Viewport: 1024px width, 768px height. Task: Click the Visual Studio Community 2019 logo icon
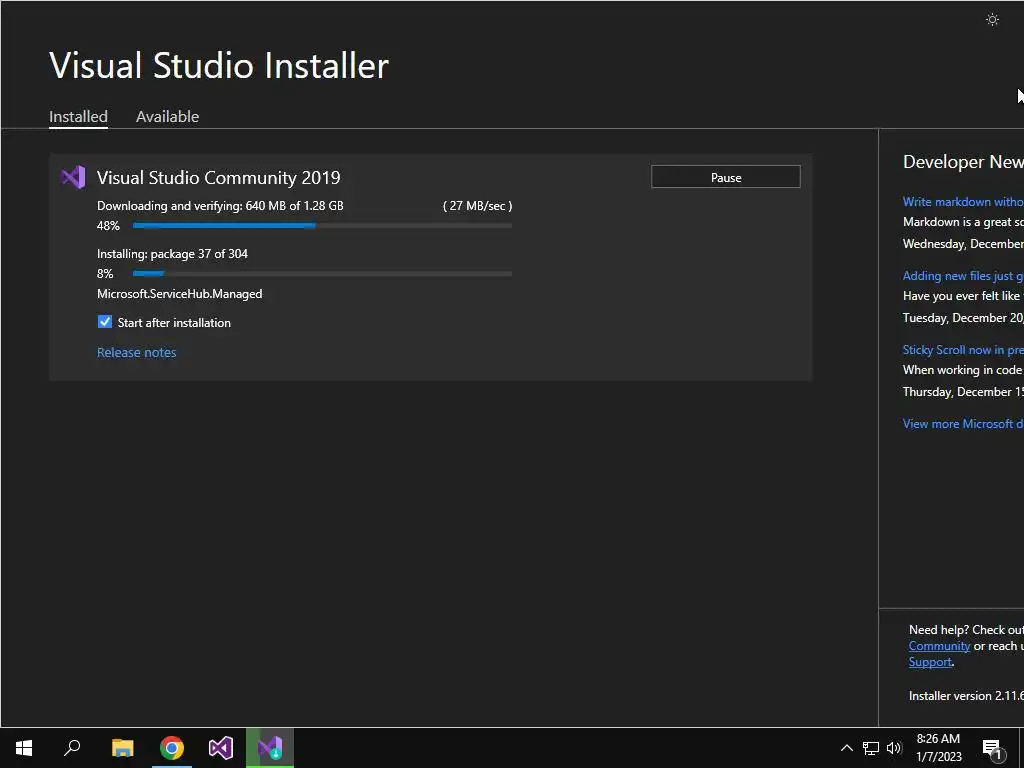point(73,177)
